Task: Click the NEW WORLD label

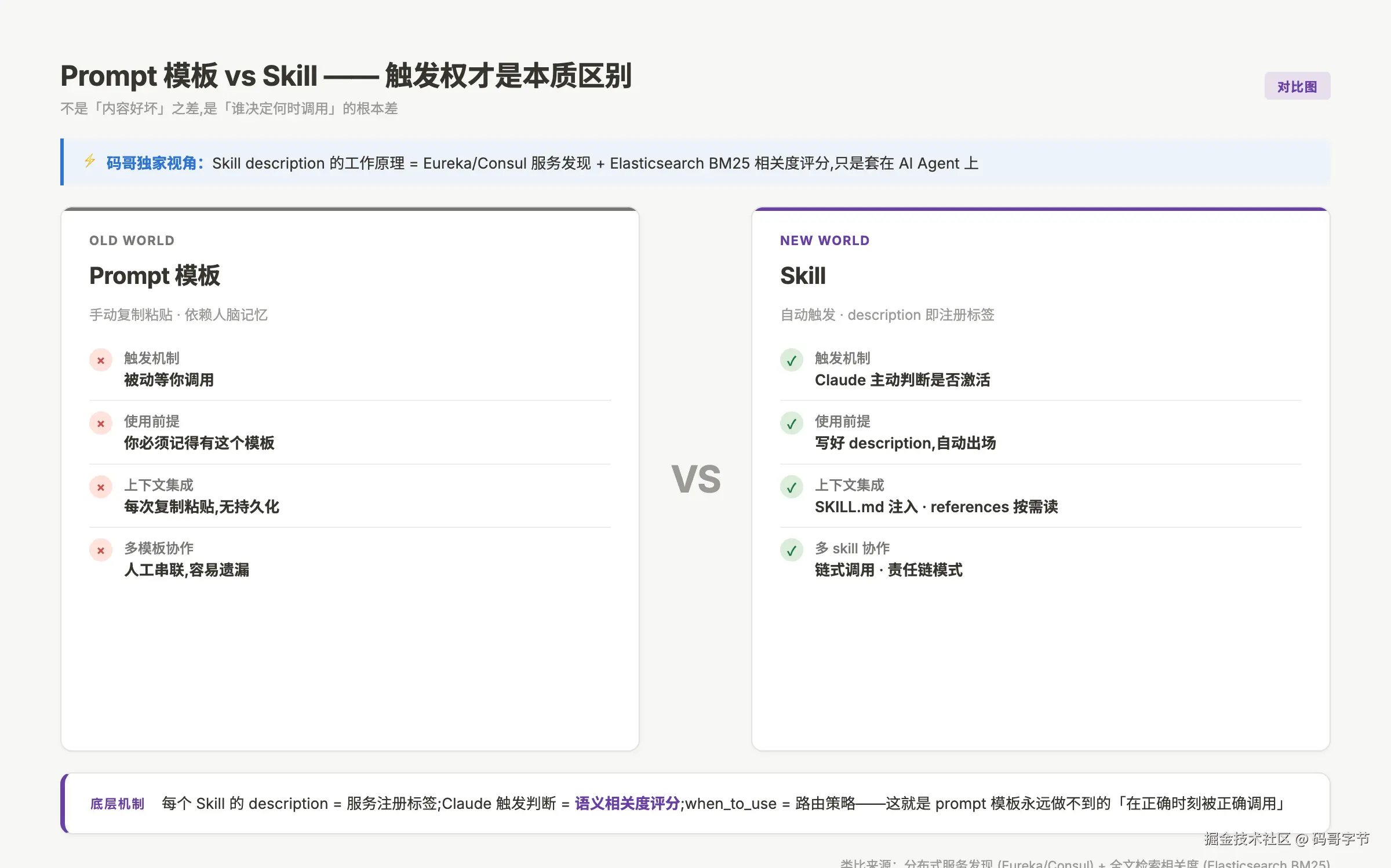Action: (825, 240)
